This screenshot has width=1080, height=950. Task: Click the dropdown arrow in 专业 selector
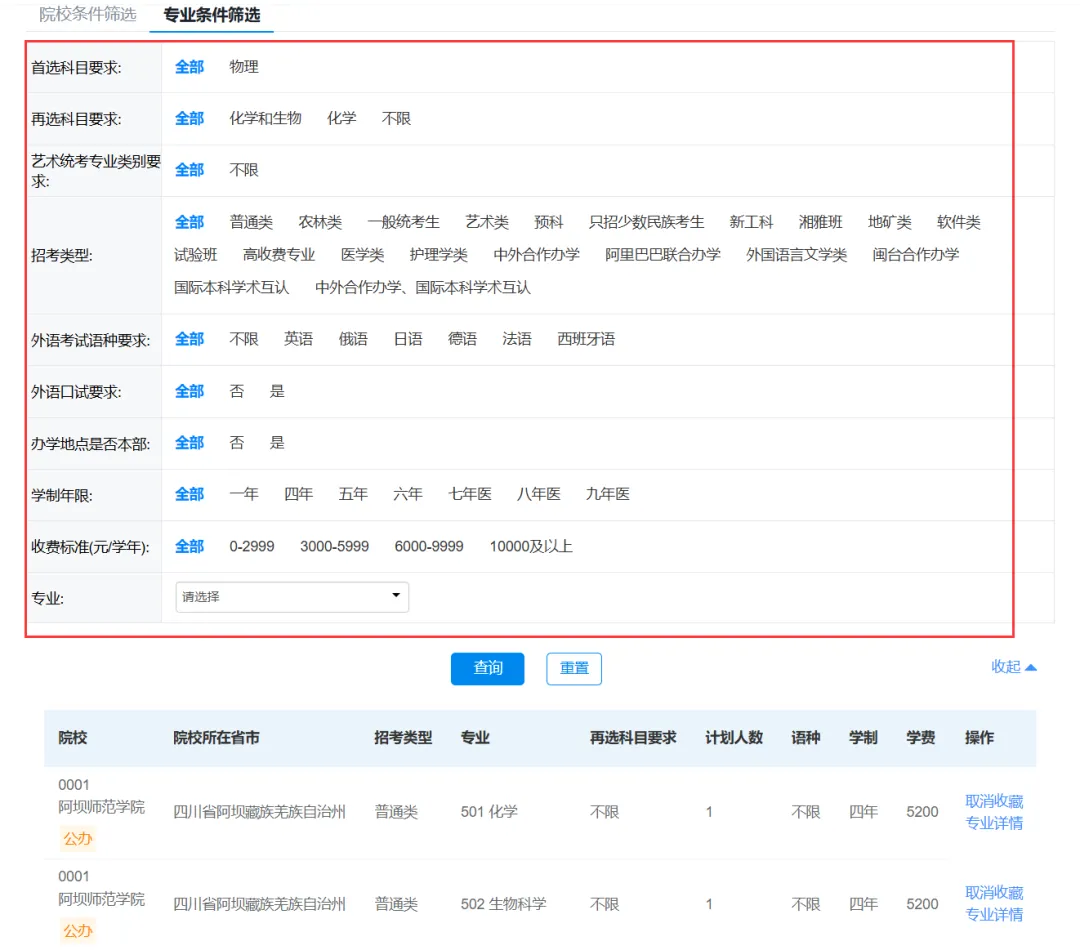click(396, 595)
